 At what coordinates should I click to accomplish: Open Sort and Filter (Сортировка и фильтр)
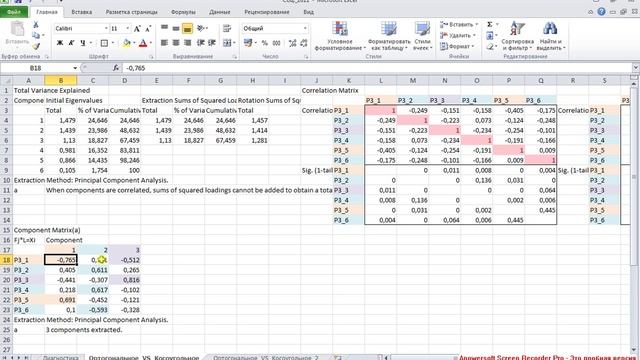pyautogui.click(x=518, y=36)
